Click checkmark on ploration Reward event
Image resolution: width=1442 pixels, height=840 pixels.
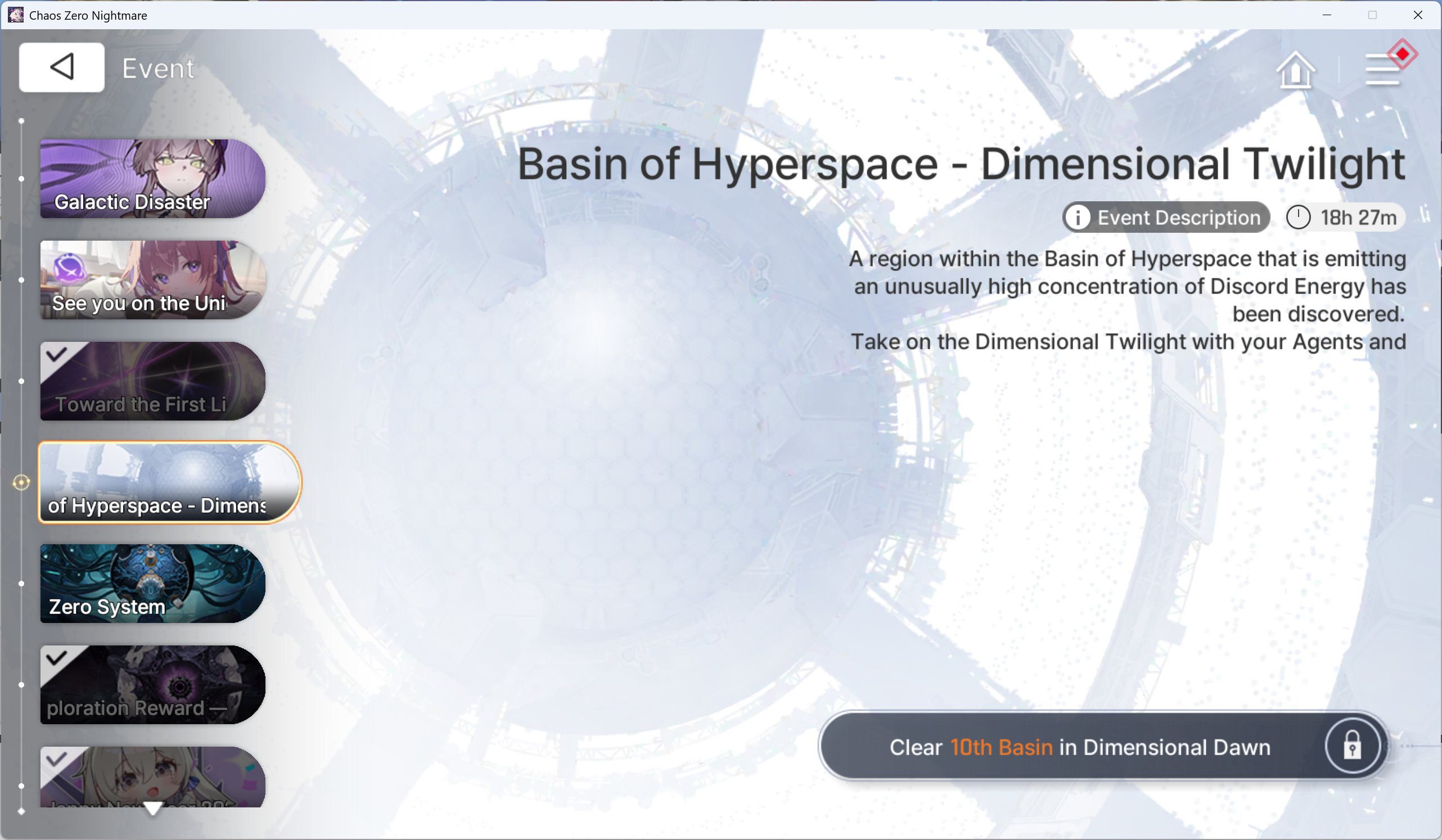(x=57, y=658)
